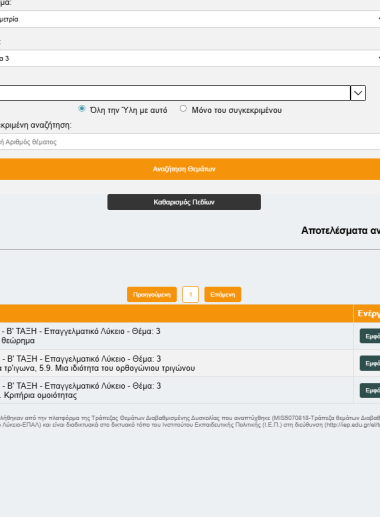Screen dimensions: 380x517
Task: Open the Γεωμετρία subject dropdown
Action: [190, 19]
